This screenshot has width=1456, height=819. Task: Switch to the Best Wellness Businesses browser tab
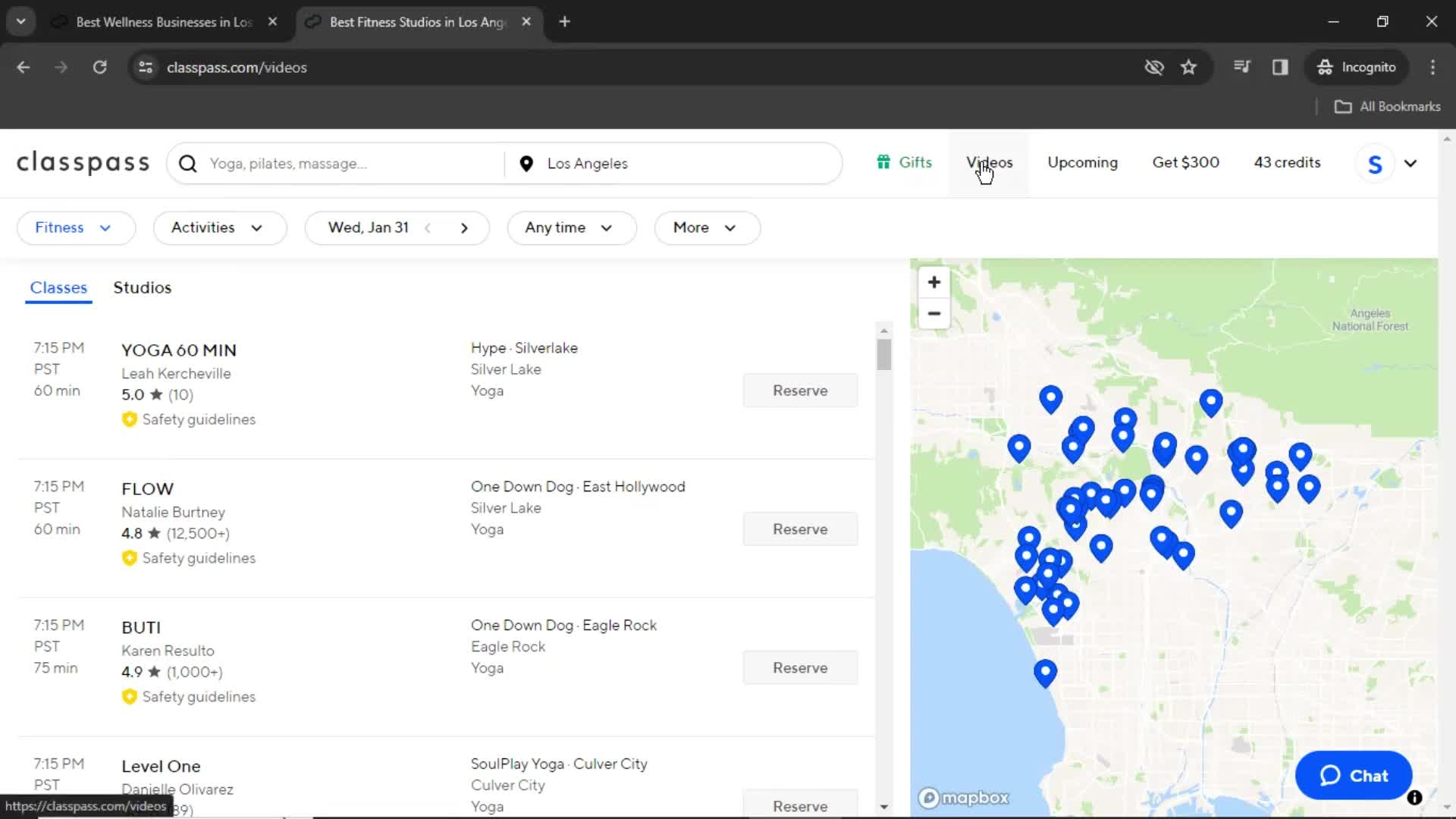(x=164, y=22)
